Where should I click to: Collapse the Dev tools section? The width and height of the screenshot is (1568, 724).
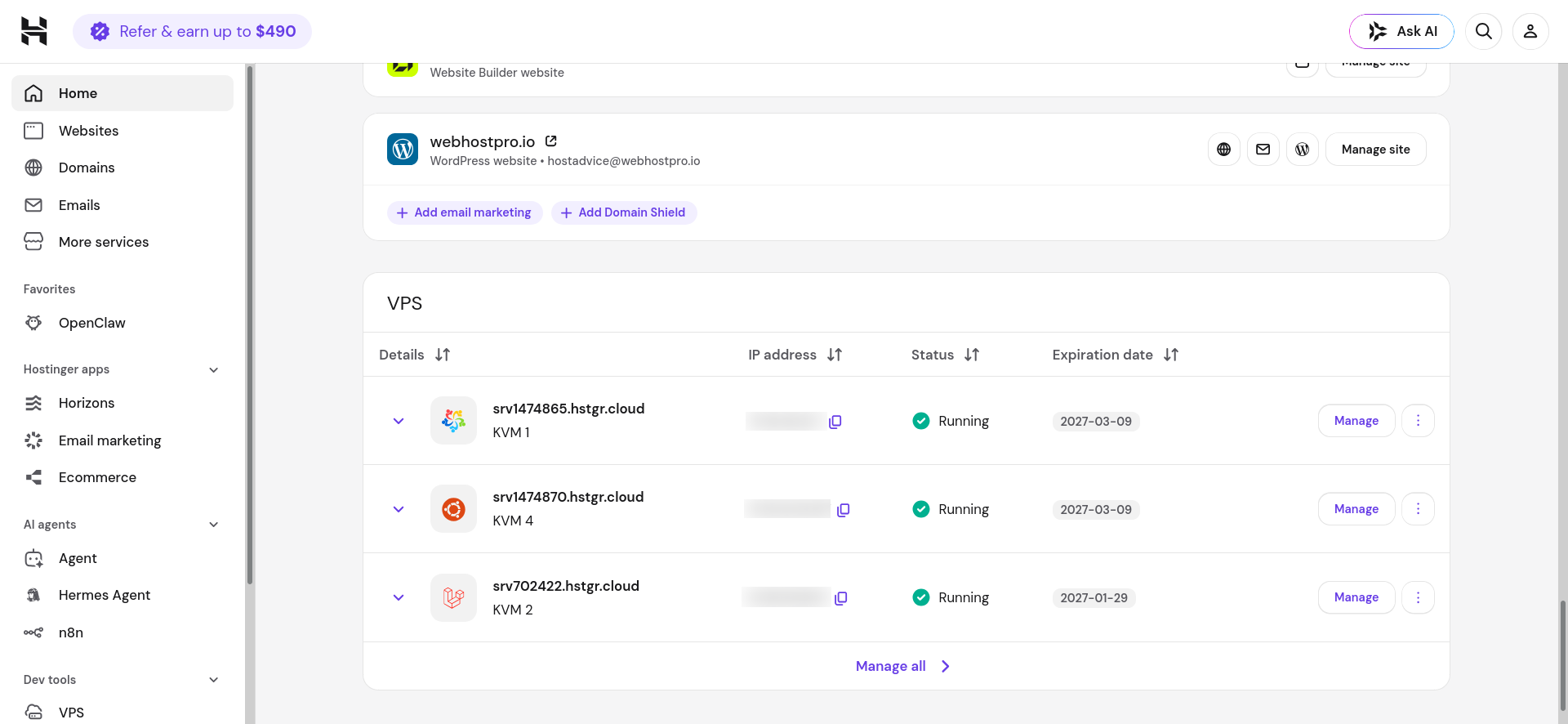[214, 680]
